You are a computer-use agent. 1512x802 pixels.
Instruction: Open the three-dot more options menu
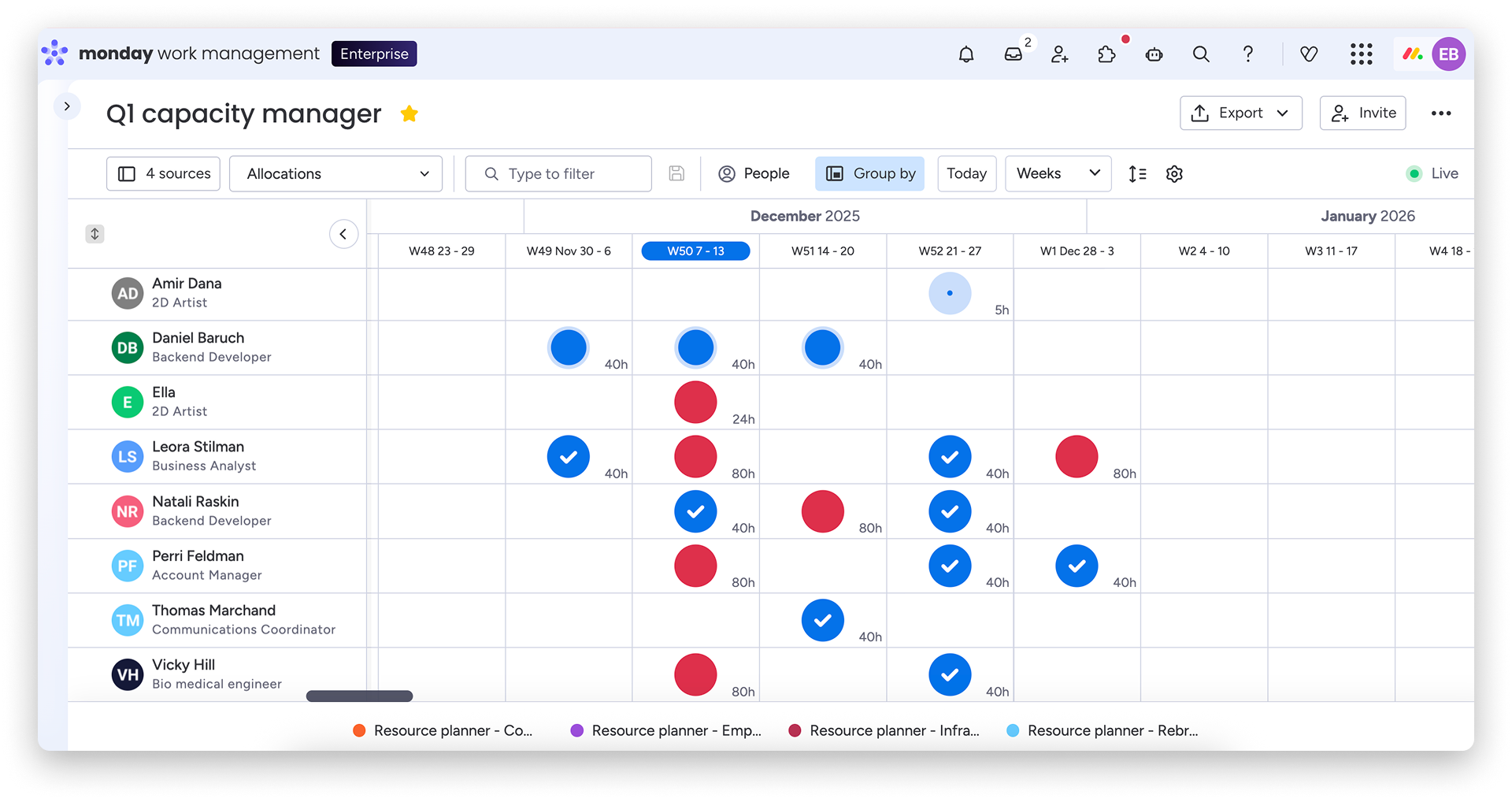click(x=1441, y=113)
